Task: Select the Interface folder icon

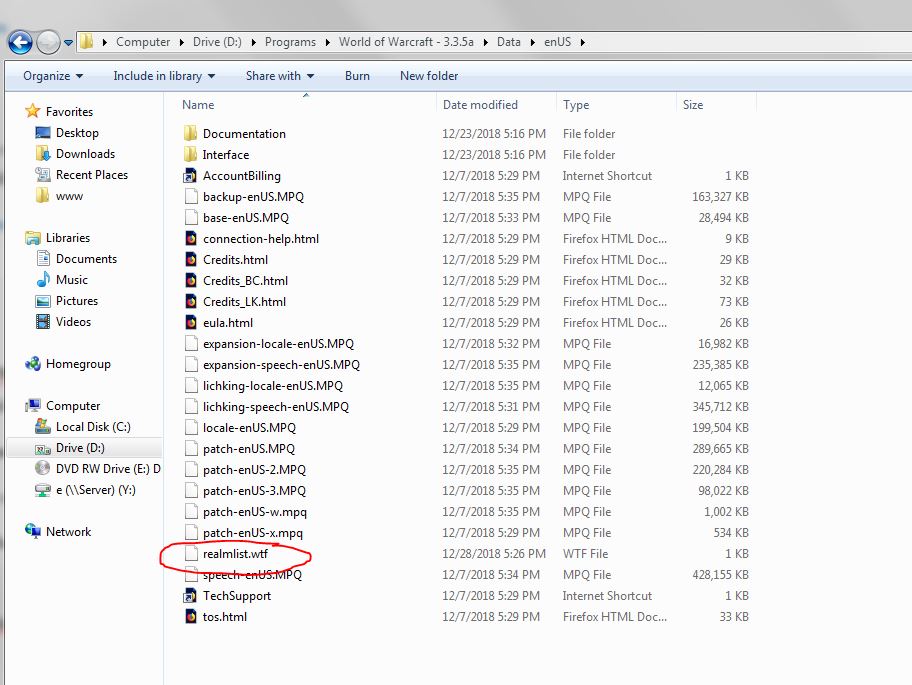Action: click(x=190, y=154)
